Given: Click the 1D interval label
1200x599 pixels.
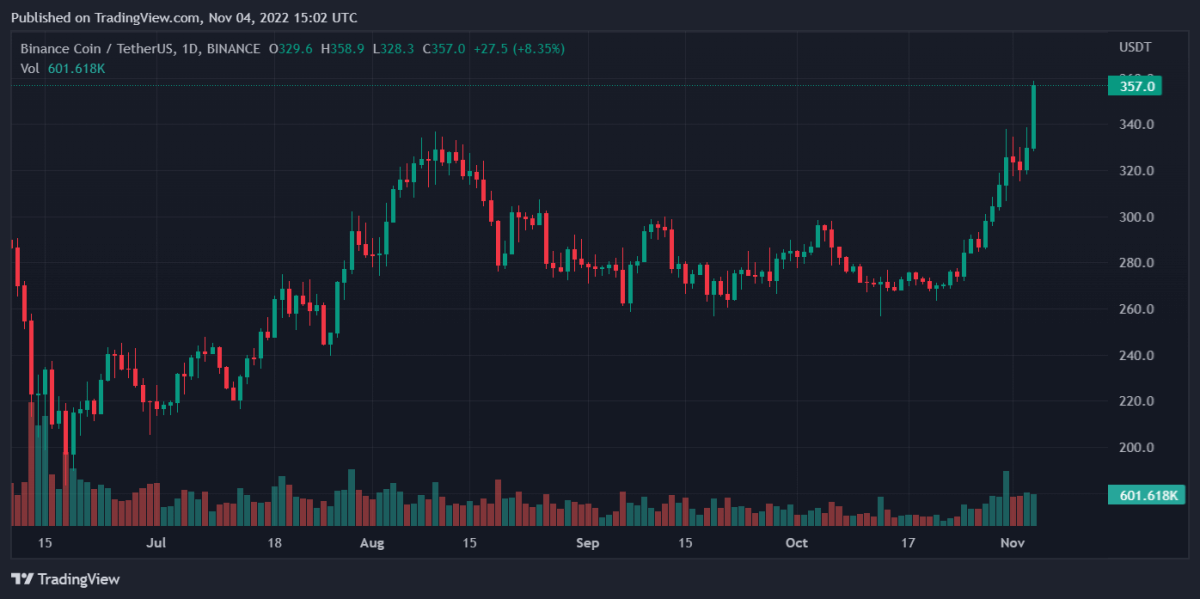Looking at the screenshot, I should (x=191, y=48).
